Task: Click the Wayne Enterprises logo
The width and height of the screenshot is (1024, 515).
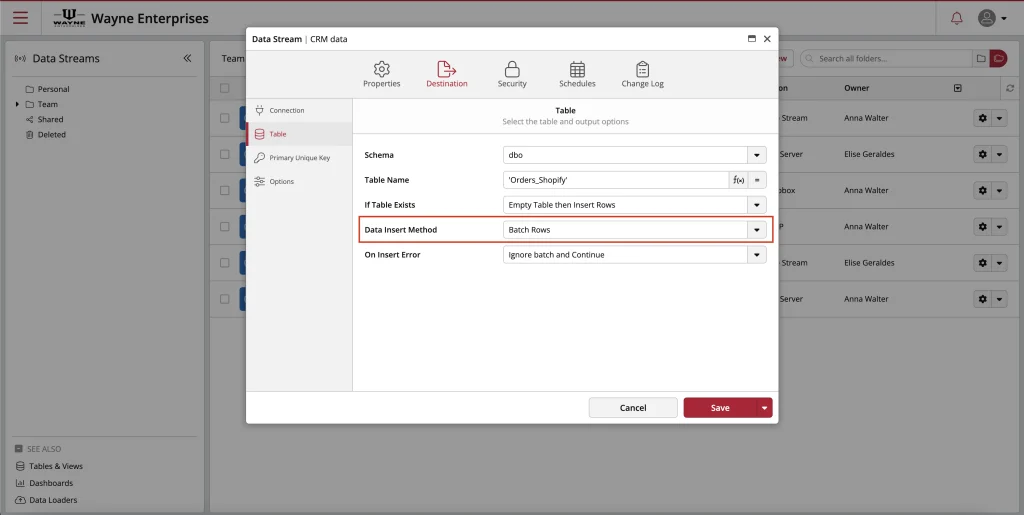Action: (69, 18)
